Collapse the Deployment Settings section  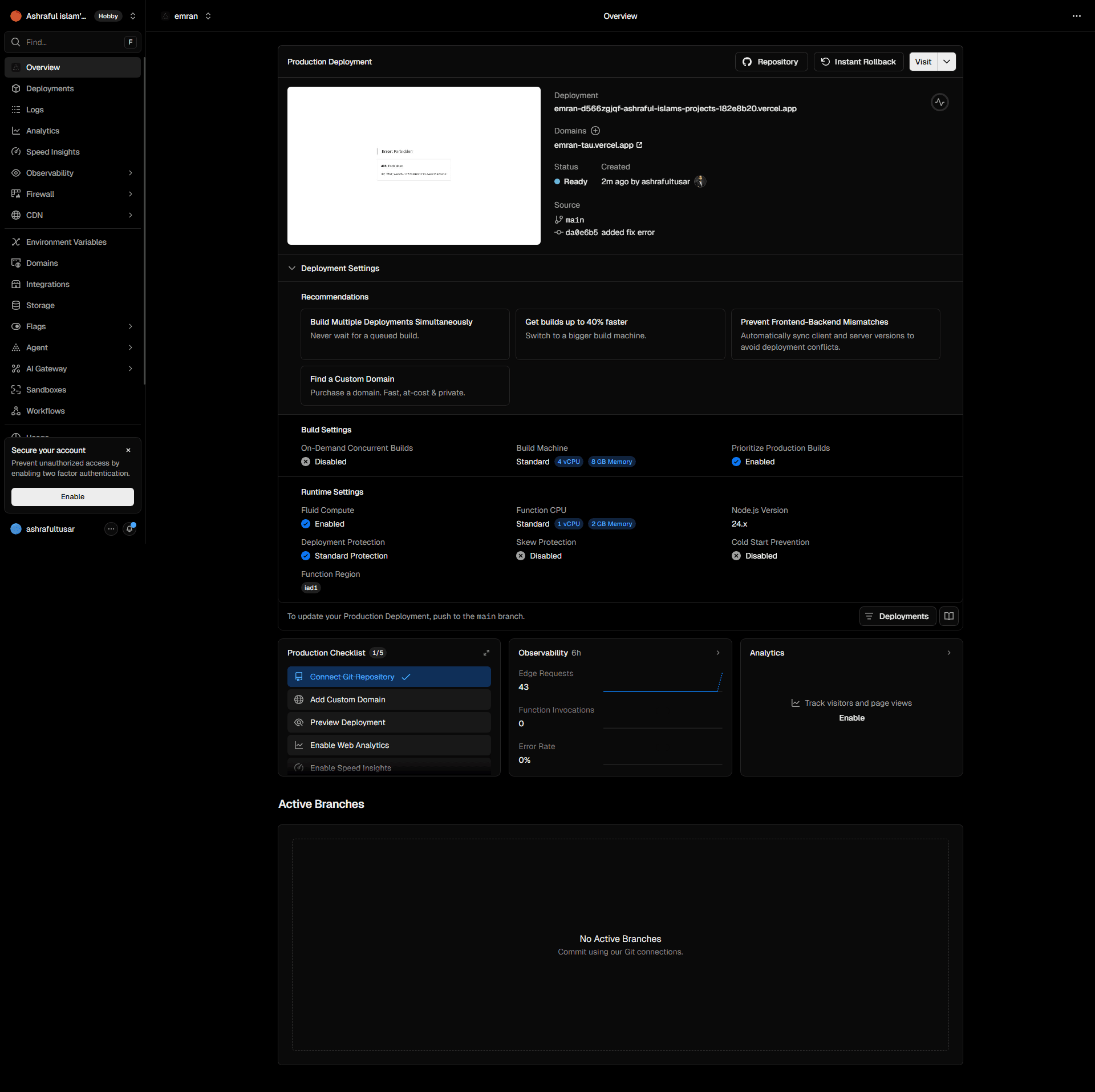pos(292,268)
